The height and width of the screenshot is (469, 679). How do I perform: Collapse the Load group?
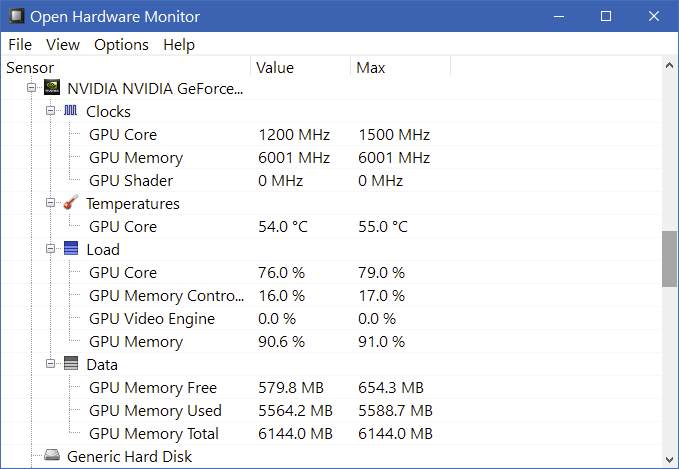(51, 249)
